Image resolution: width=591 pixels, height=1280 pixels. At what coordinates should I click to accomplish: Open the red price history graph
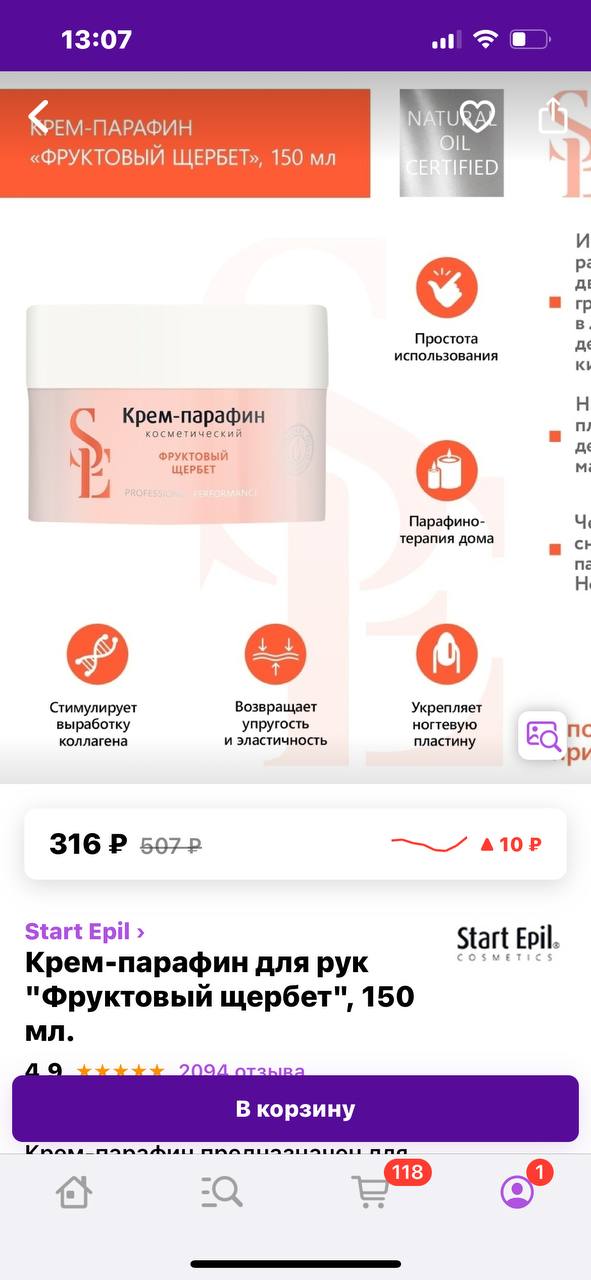[x=429, y=844]
